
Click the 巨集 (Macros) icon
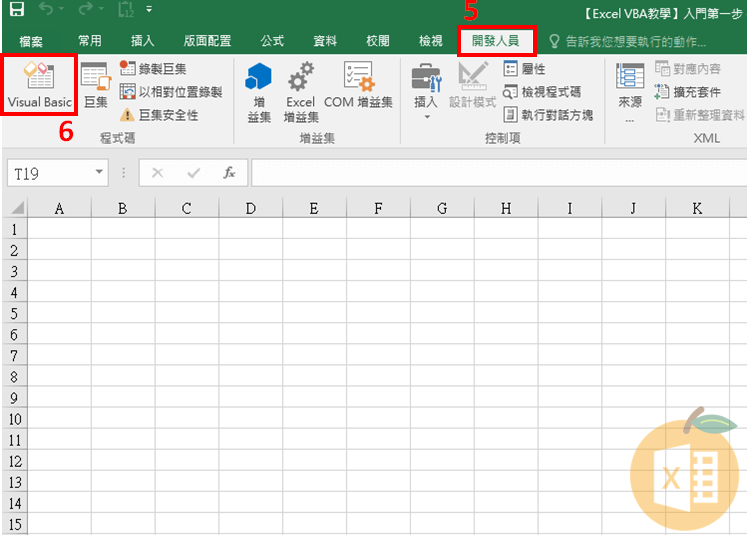[95, 86]
